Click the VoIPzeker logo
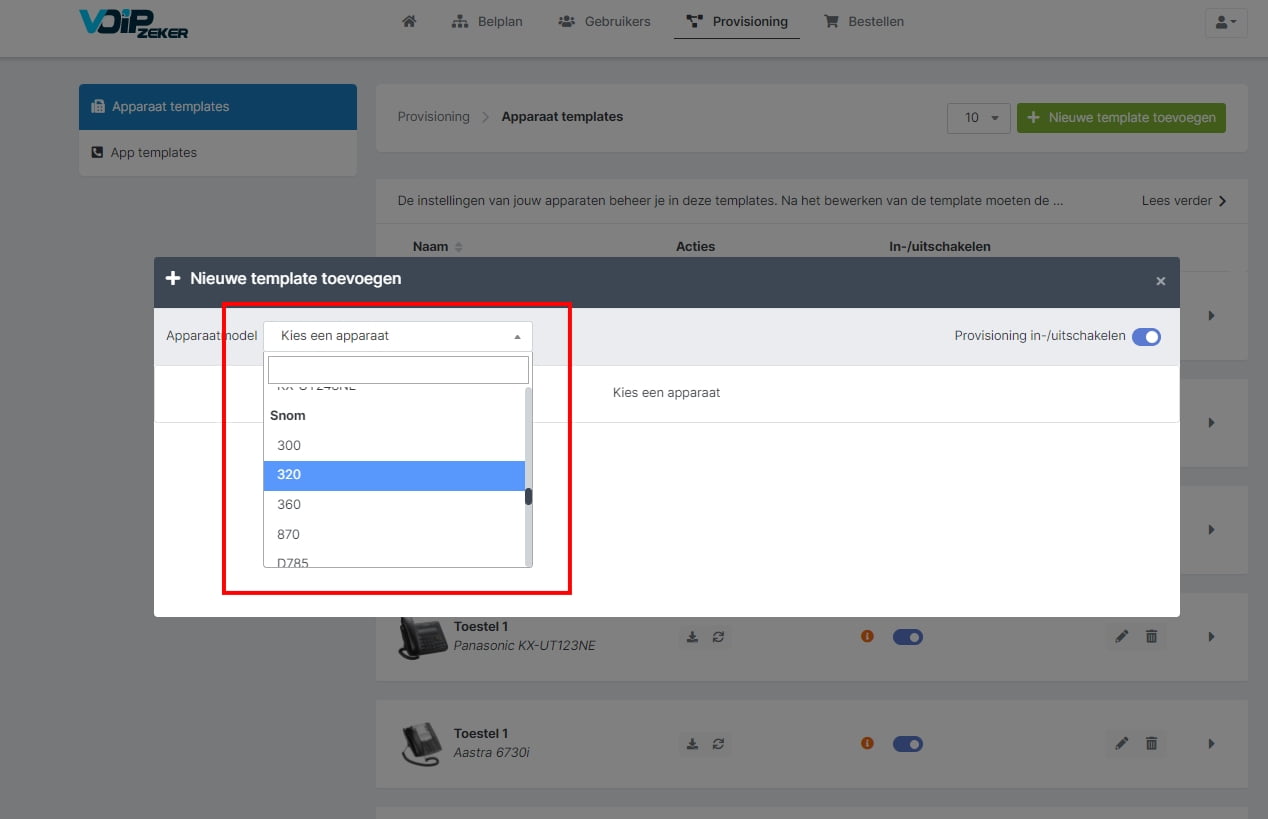Screen dimensions: 1268x819 pos(133,23)
